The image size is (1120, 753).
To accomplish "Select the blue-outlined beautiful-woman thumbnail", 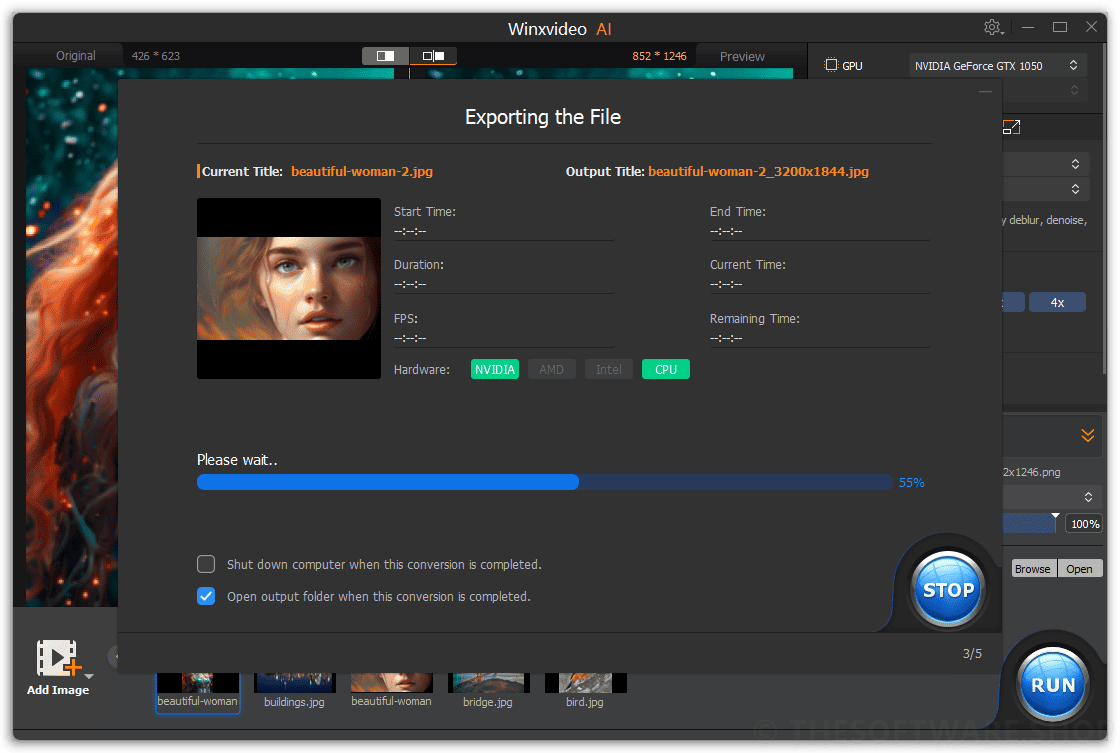I will [x=198, y=692].
